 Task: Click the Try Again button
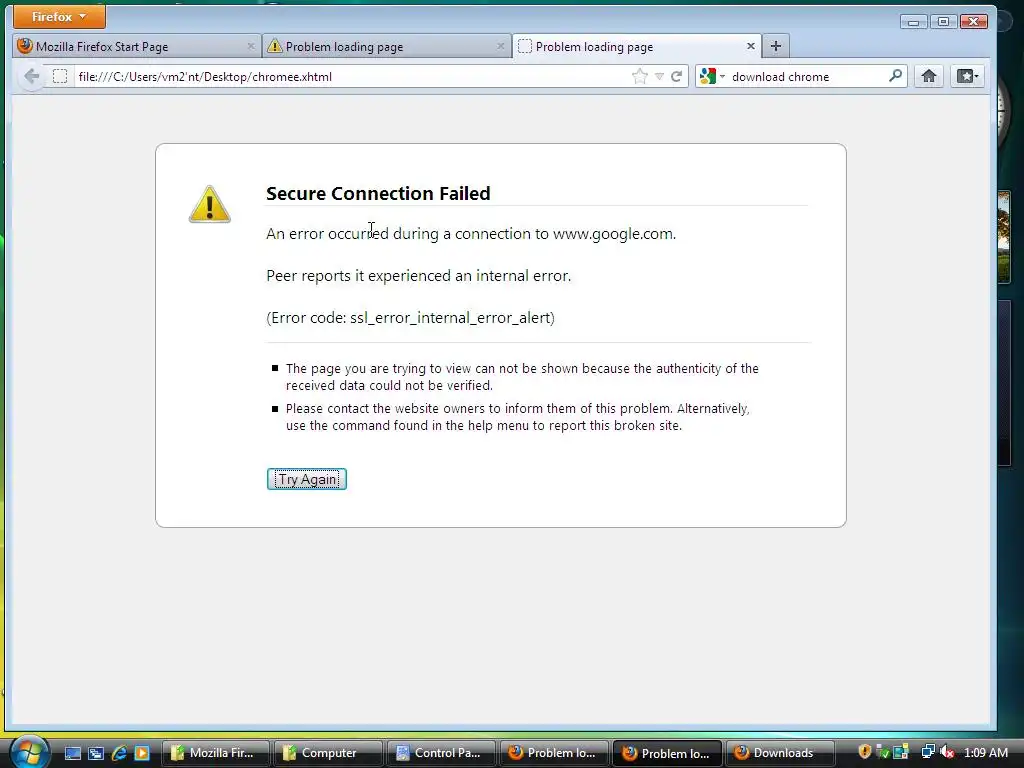(307, 479)
